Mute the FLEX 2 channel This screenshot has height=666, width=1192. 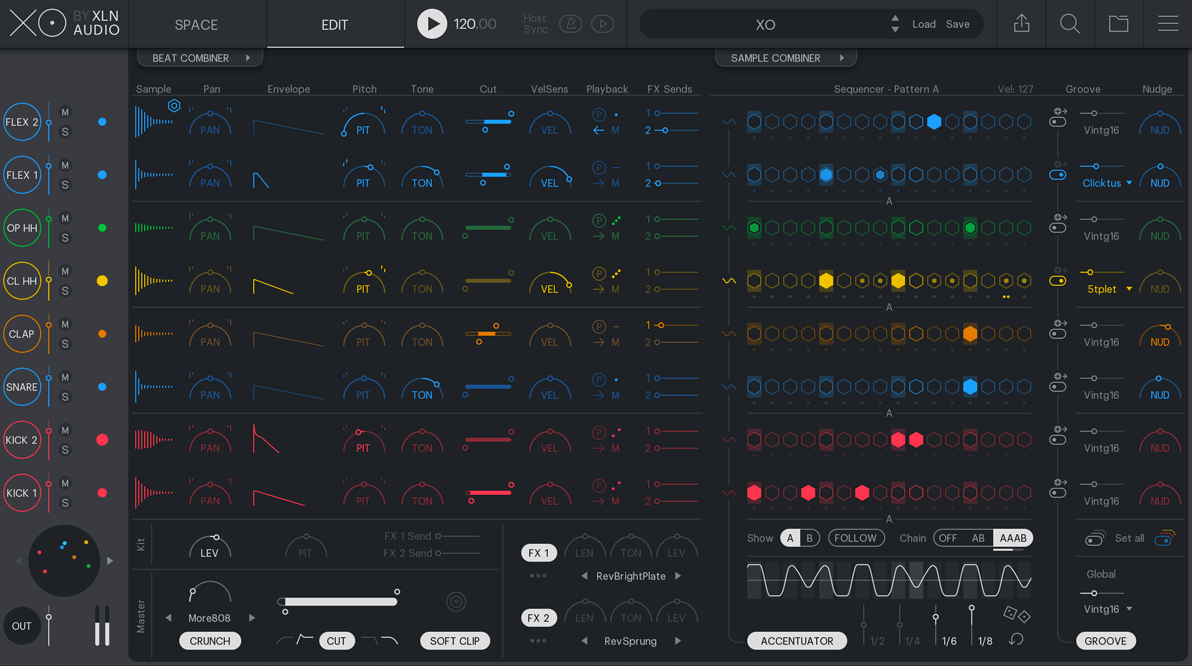[x=65, y=112]
